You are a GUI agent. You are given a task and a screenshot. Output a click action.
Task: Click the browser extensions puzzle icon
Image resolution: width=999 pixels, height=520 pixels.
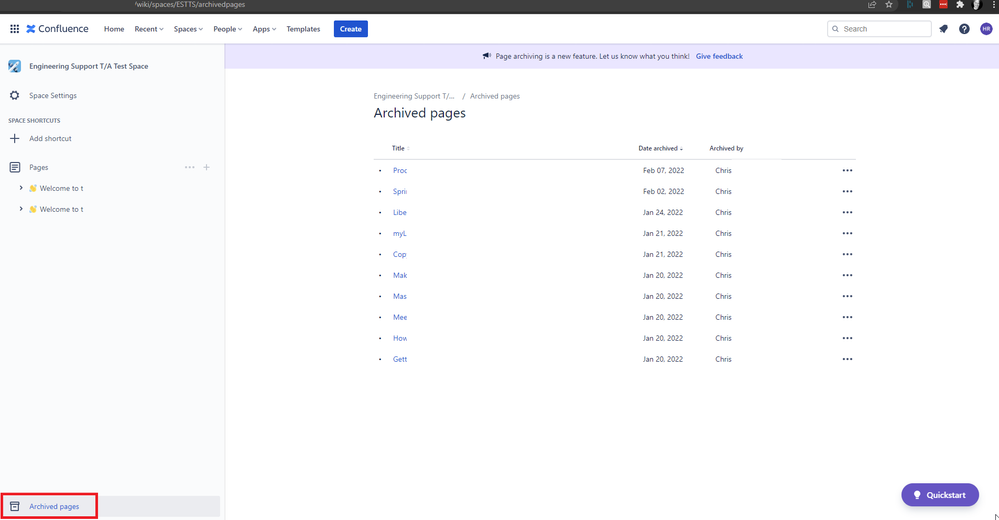[x=960, y=4]
